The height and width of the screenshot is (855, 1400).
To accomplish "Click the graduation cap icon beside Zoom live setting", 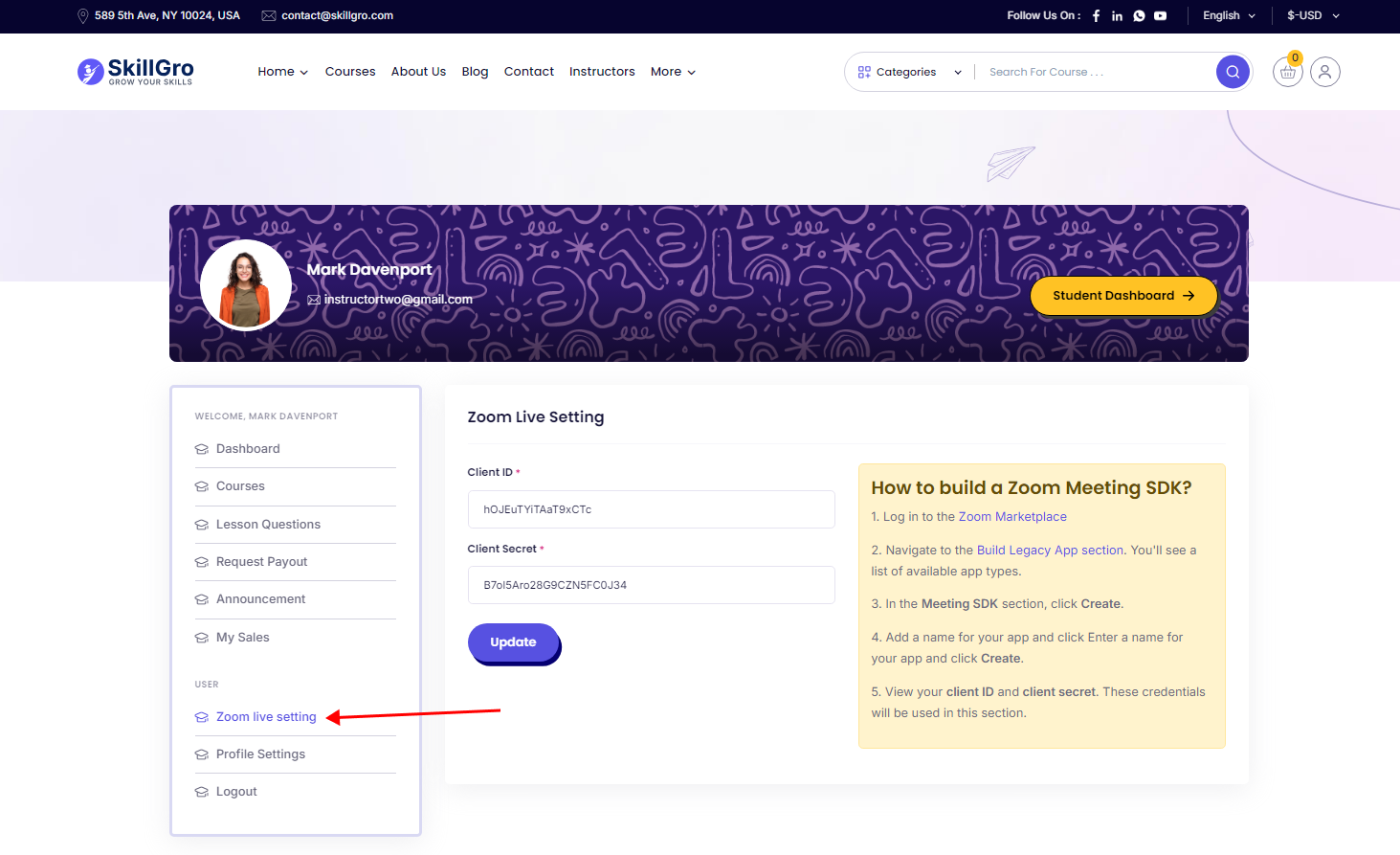I will tap(202, 717).
